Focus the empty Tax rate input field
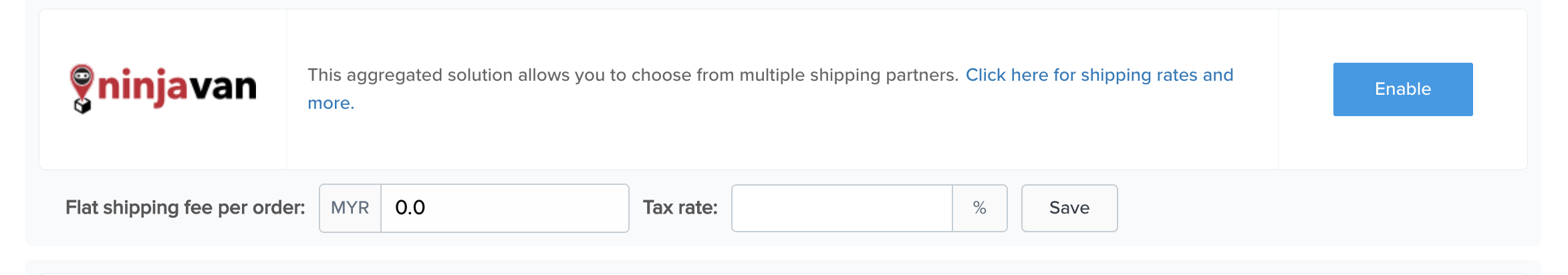This screenshot has height=275, width=1568. (842, 208)
